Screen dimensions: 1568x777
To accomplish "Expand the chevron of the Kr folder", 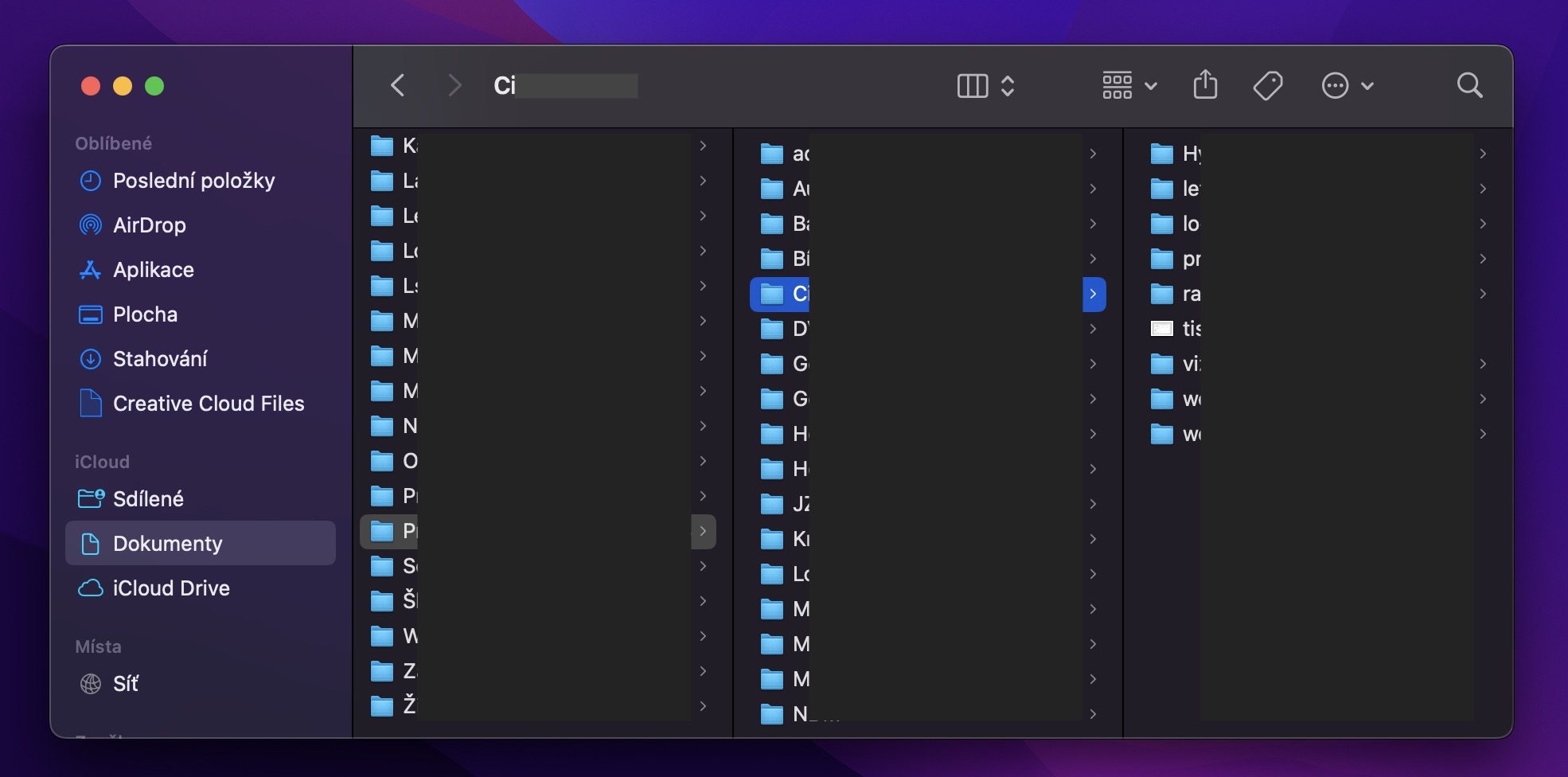I will 1093,539.
